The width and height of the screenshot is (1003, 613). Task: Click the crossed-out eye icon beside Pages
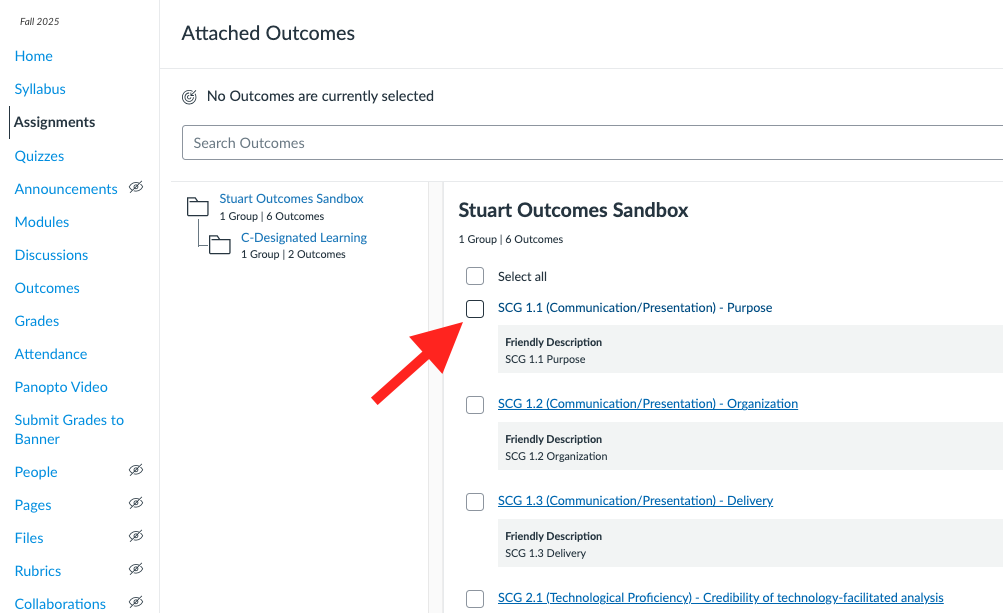[x=136, y=503]
